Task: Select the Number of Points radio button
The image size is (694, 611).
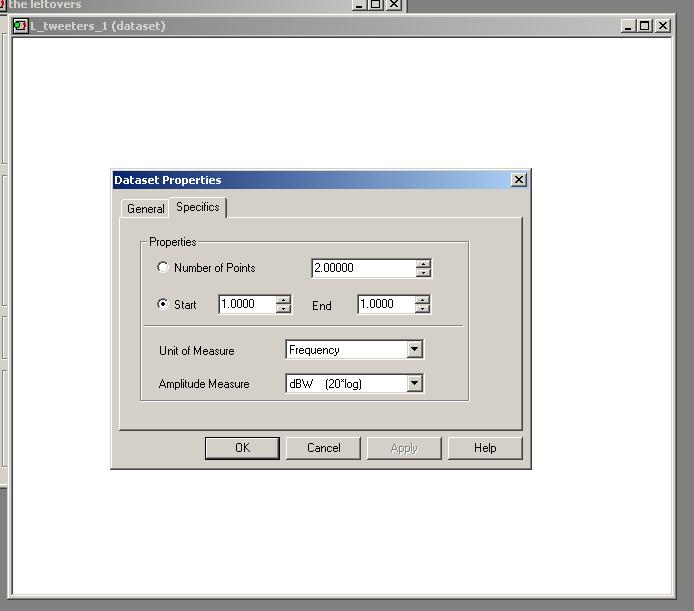Action: coord(163,267)
